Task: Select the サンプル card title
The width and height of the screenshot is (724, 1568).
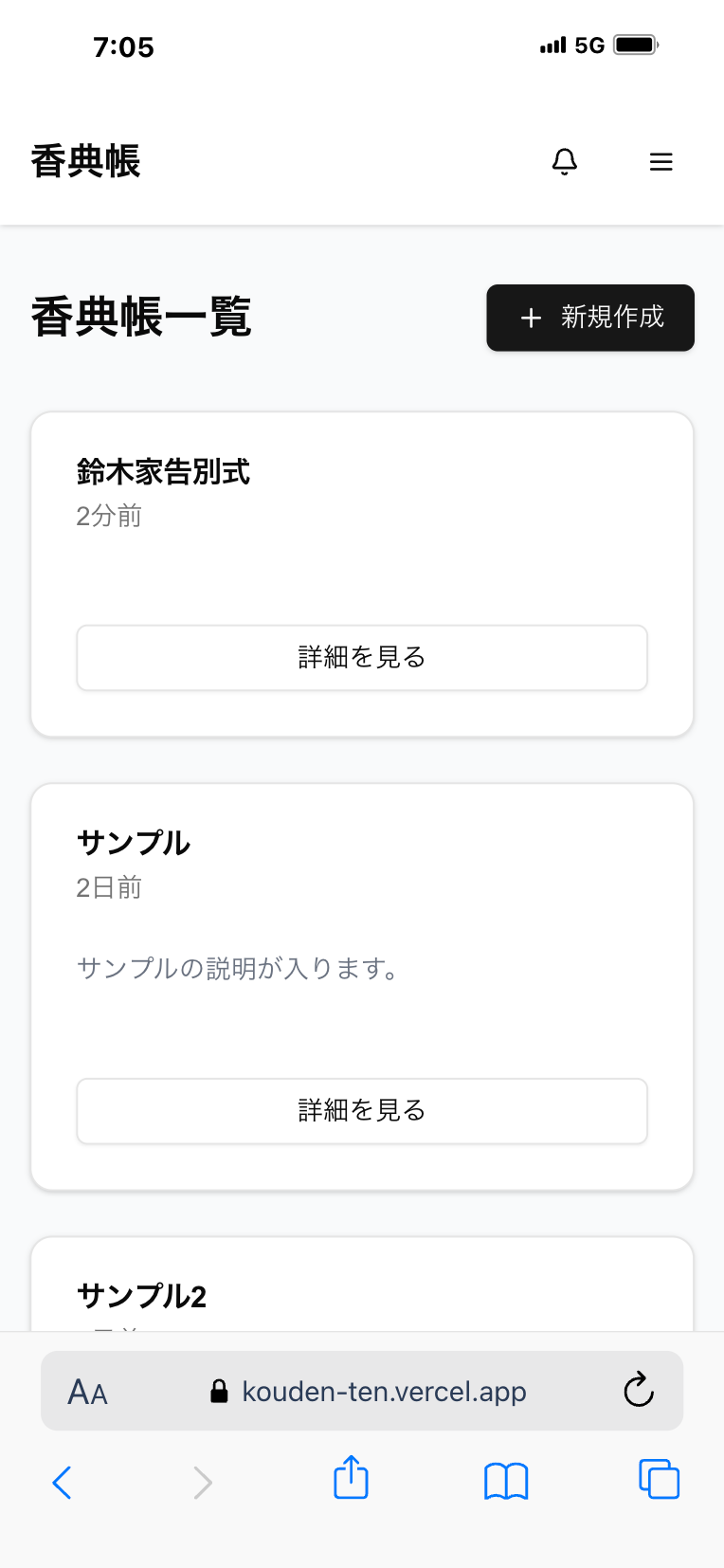Action: coord(134,843)
